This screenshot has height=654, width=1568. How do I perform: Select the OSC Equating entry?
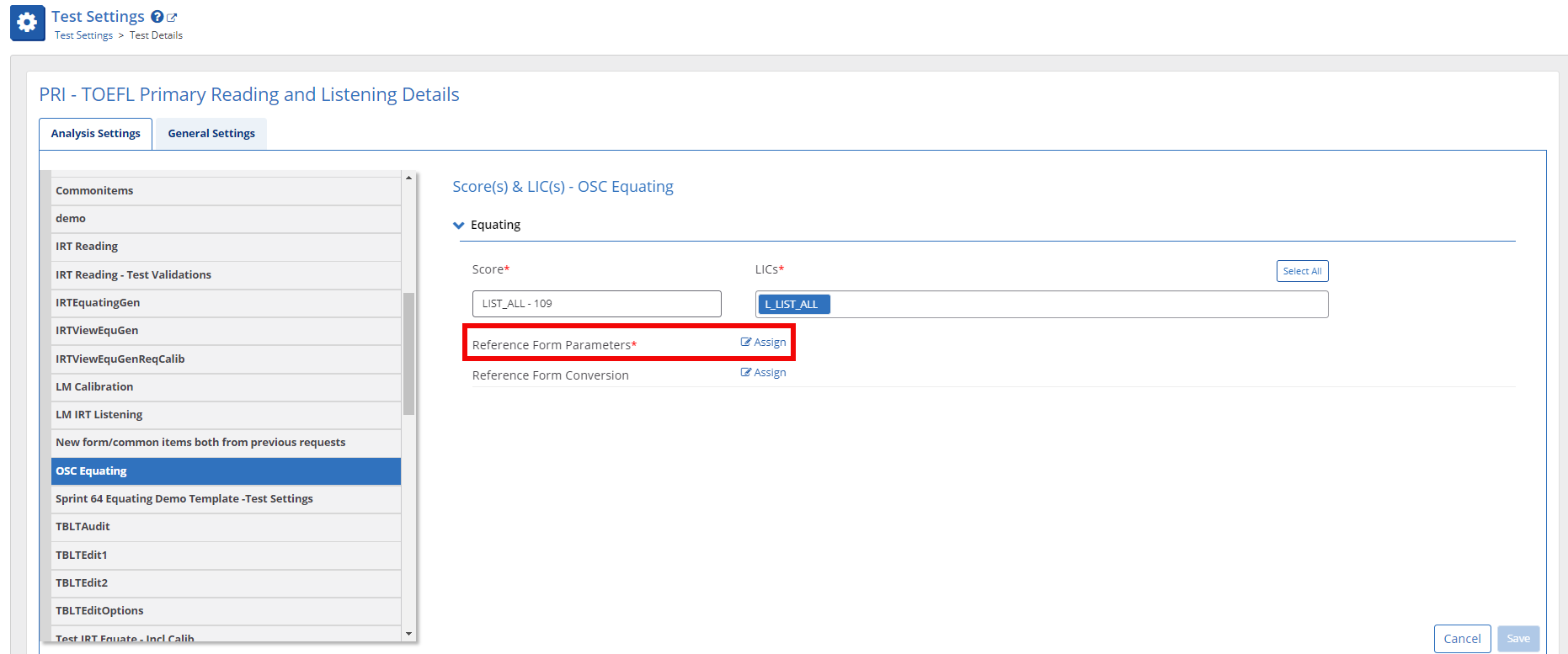click(226, 471)
